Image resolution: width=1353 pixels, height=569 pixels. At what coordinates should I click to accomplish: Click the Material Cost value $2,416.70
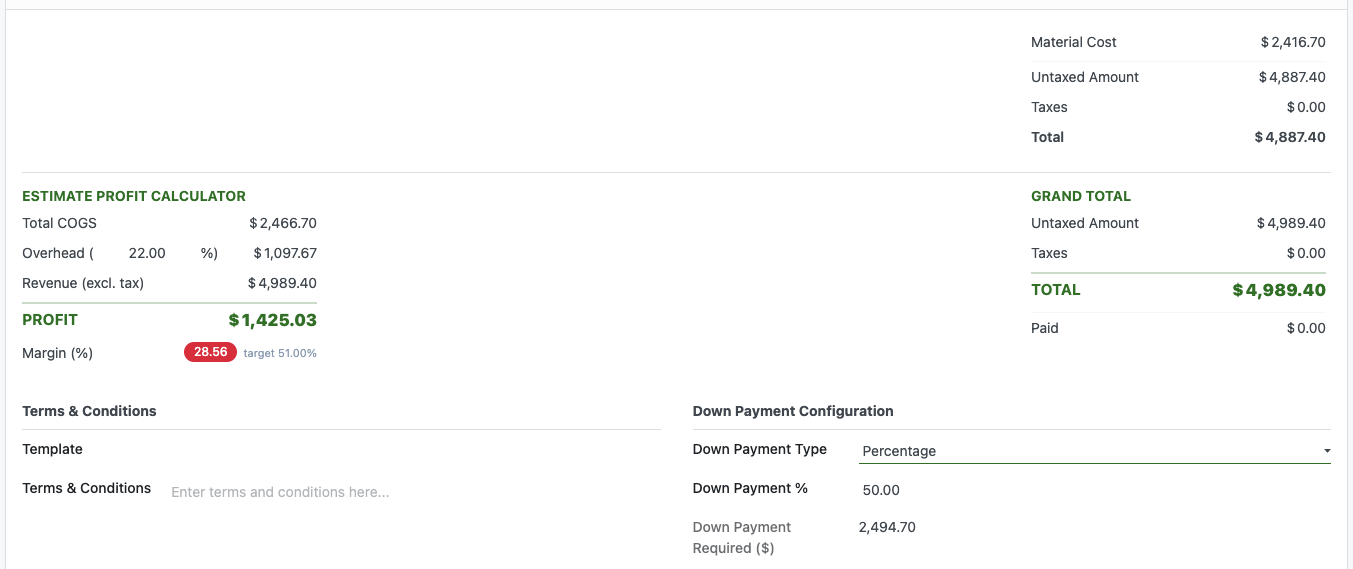1293,42
